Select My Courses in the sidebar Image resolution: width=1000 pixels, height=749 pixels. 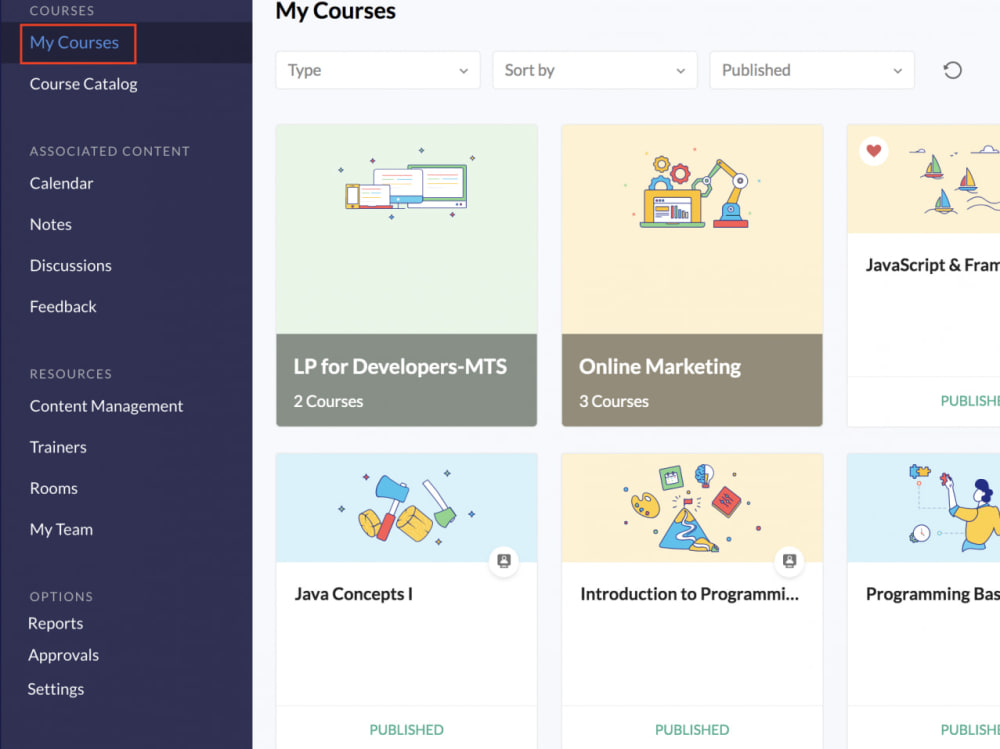[75, 43]
